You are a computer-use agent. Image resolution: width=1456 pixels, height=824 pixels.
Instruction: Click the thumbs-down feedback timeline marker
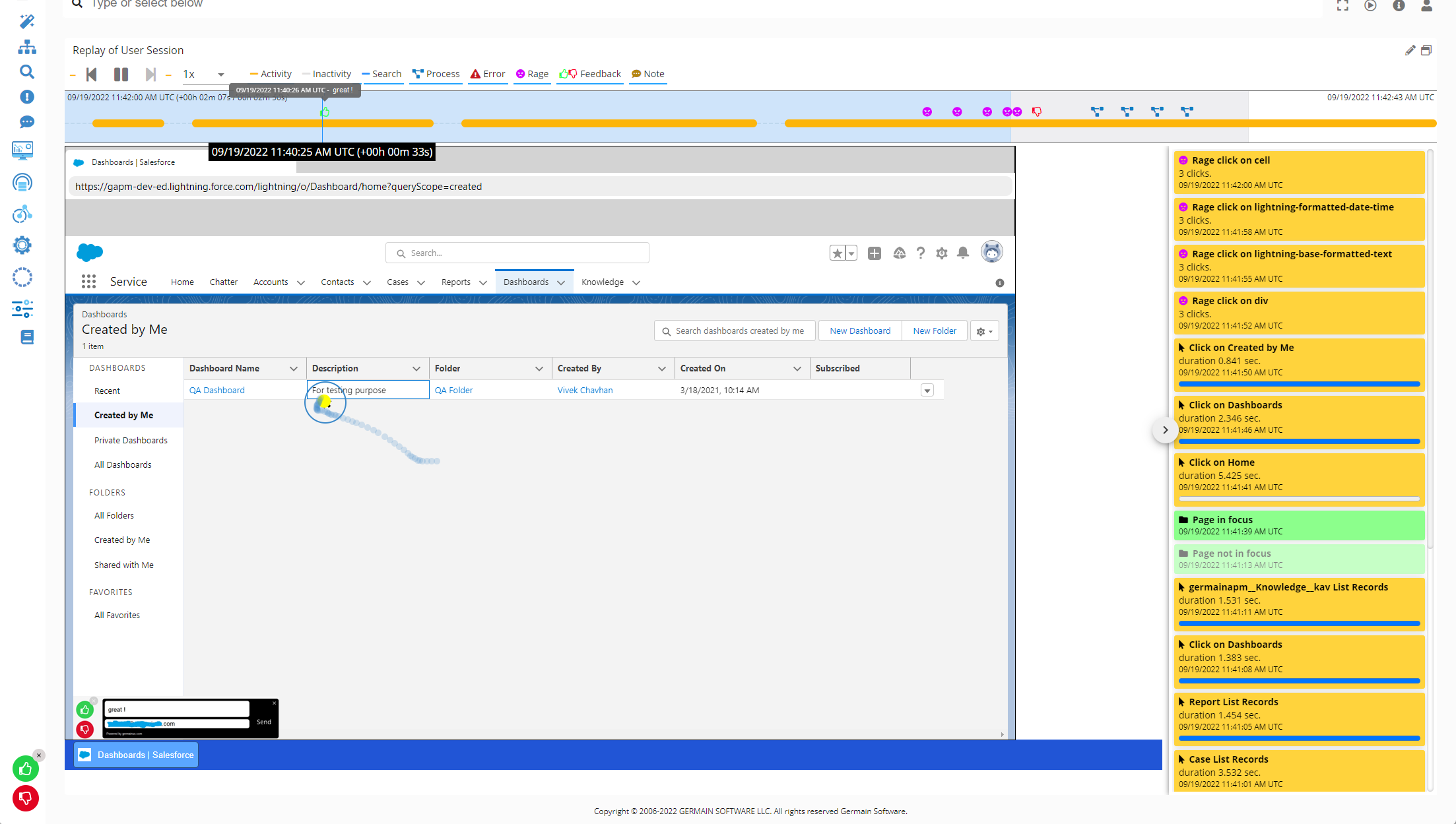pyautogui.click(x=1037, y=112)
